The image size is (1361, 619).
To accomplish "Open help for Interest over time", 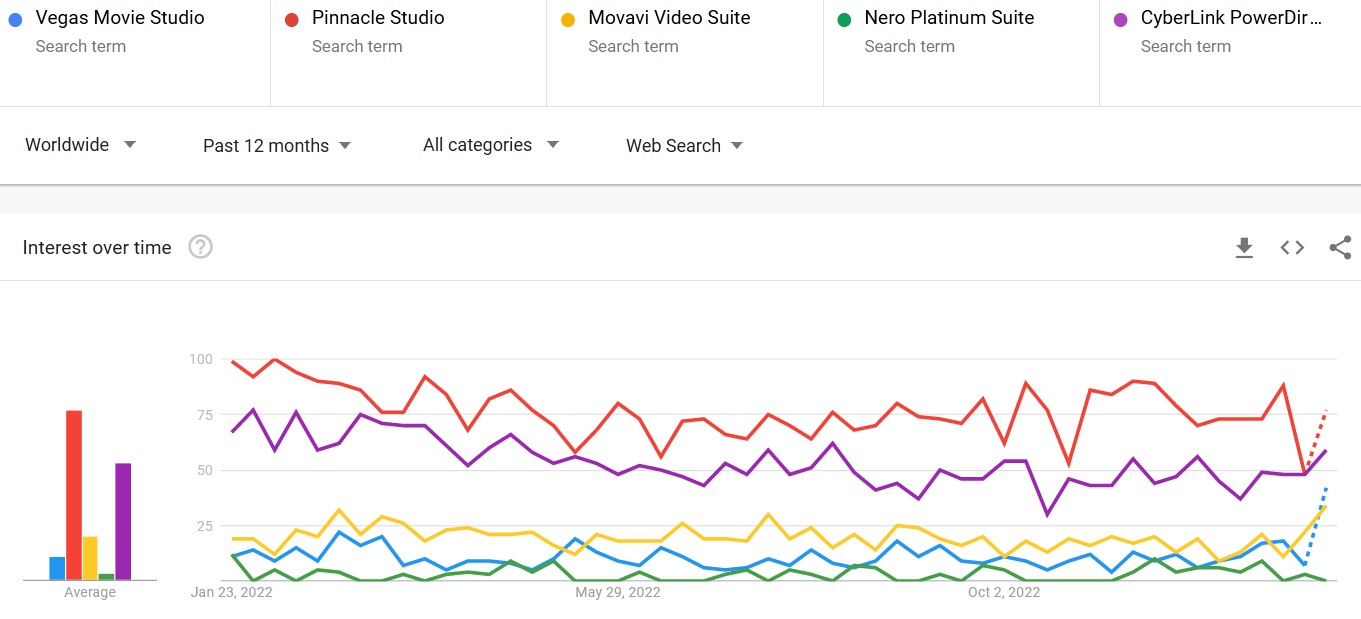I will point(201,247).
